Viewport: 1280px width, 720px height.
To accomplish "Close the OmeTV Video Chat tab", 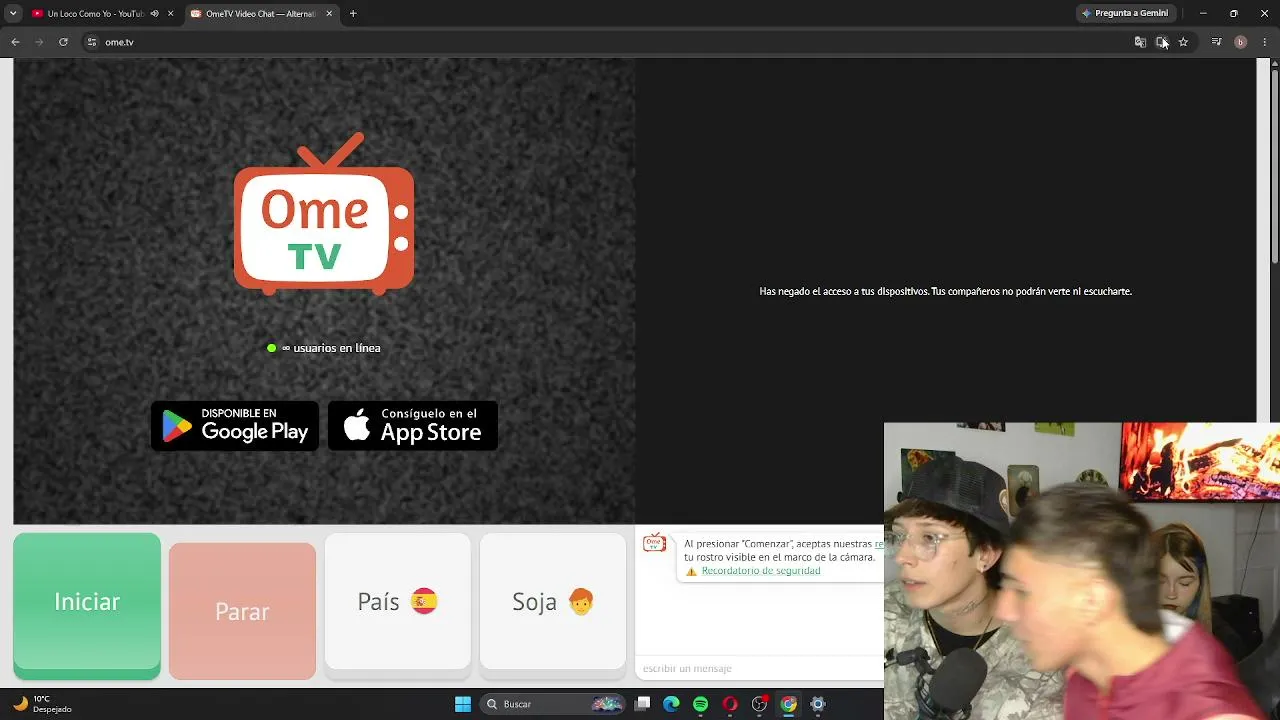I will (329, 14).
